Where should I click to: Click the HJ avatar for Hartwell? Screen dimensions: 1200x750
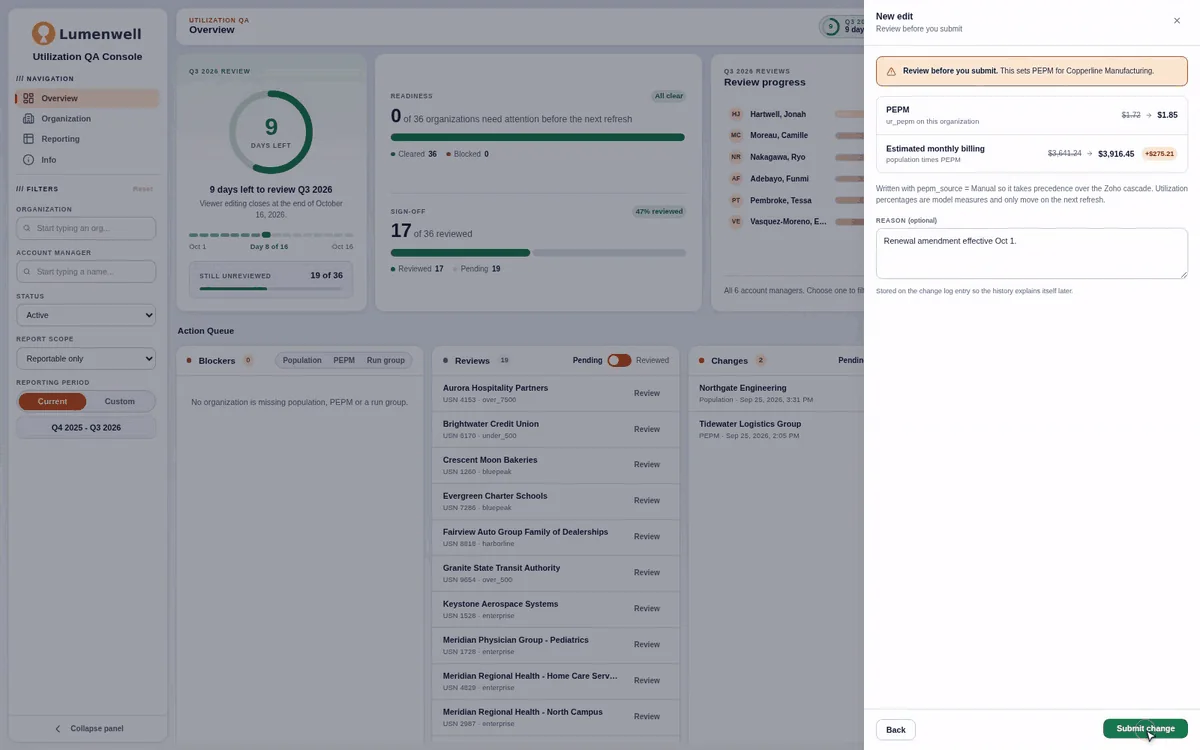tap(736, 114)
